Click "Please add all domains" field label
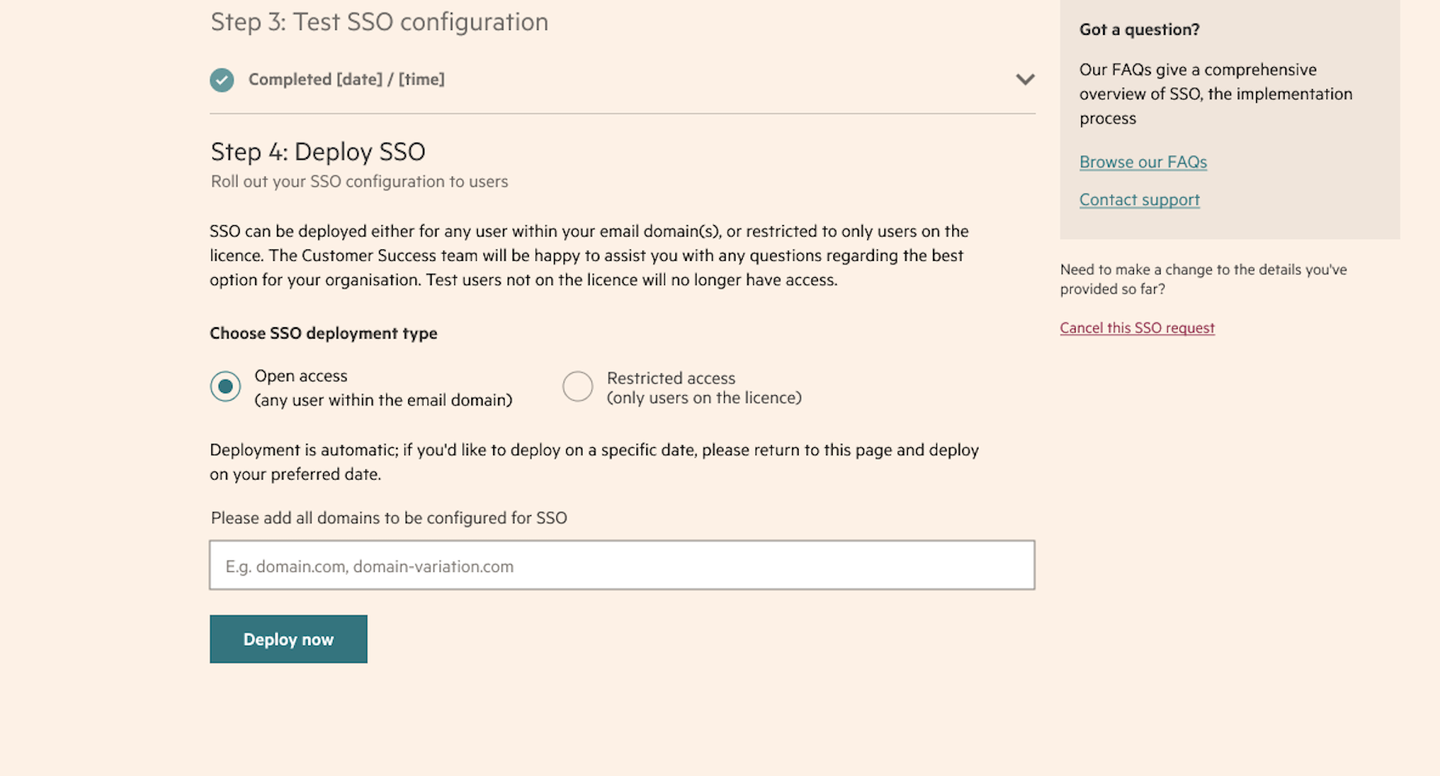Image resolution: width=1440 pixels, height=776 pixels. (x=389, y=518)
